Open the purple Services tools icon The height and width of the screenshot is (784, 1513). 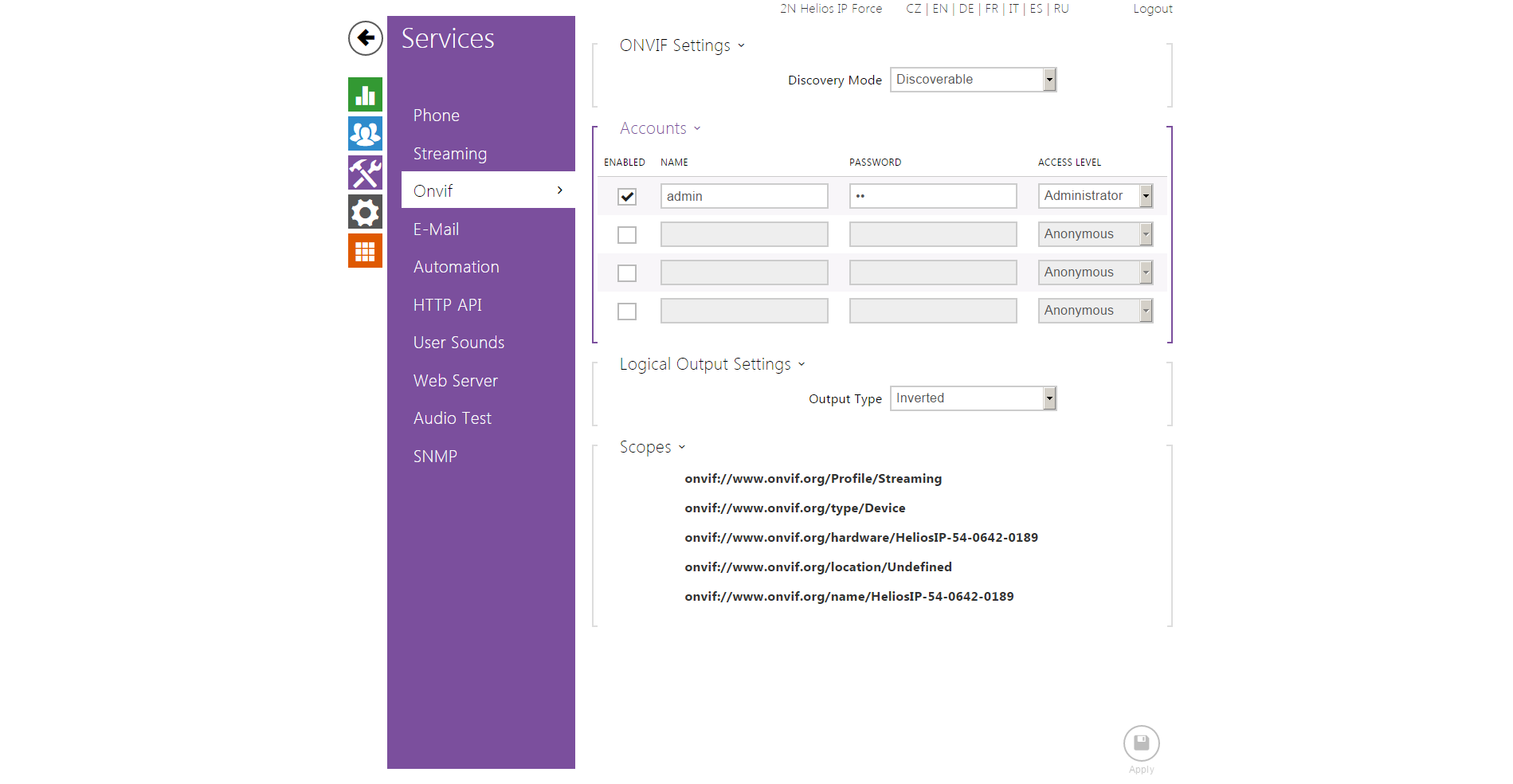(x=365, y=173)
